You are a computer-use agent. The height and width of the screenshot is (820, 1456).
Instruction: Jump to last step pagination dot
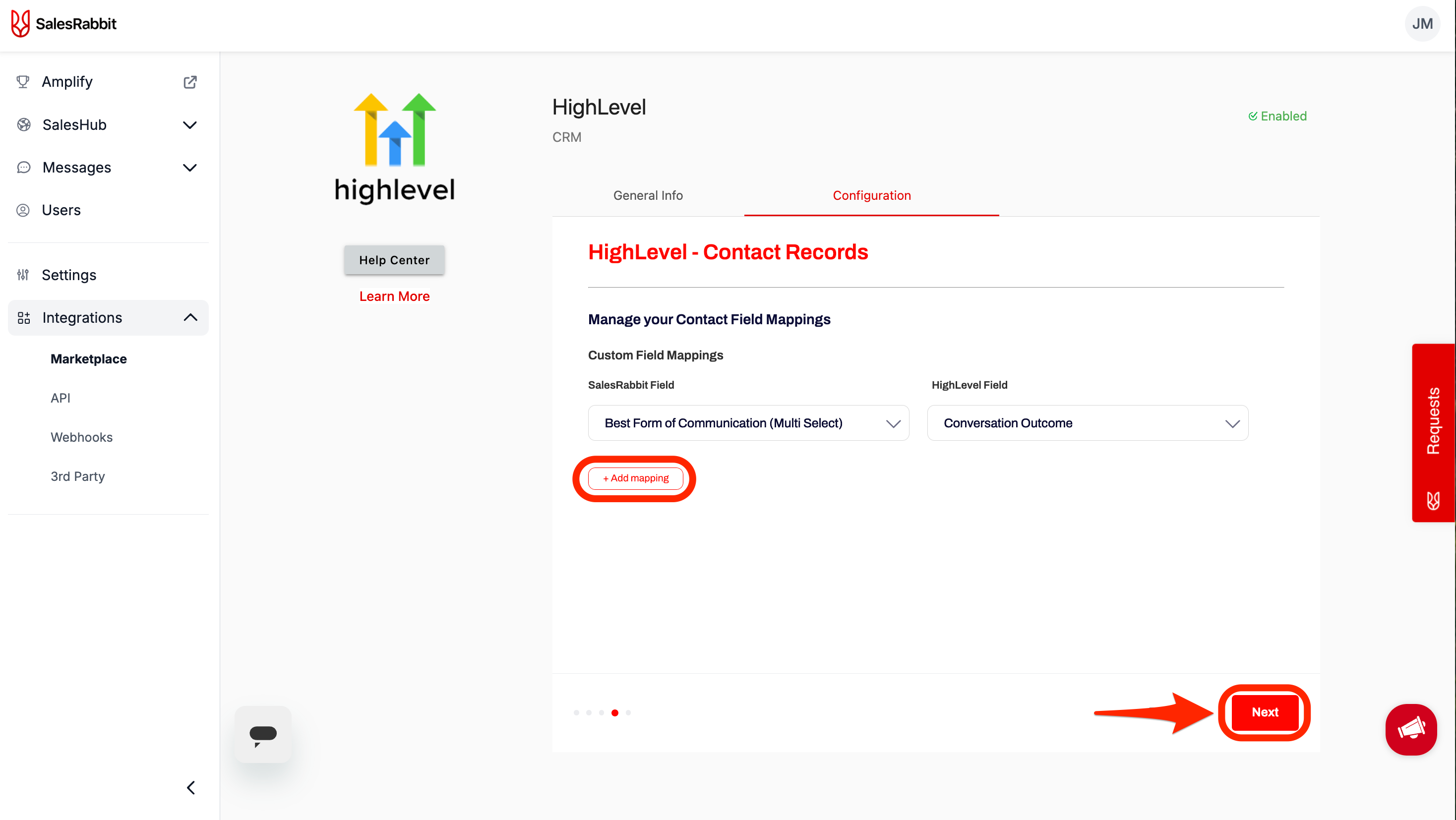tap(628, 712)
